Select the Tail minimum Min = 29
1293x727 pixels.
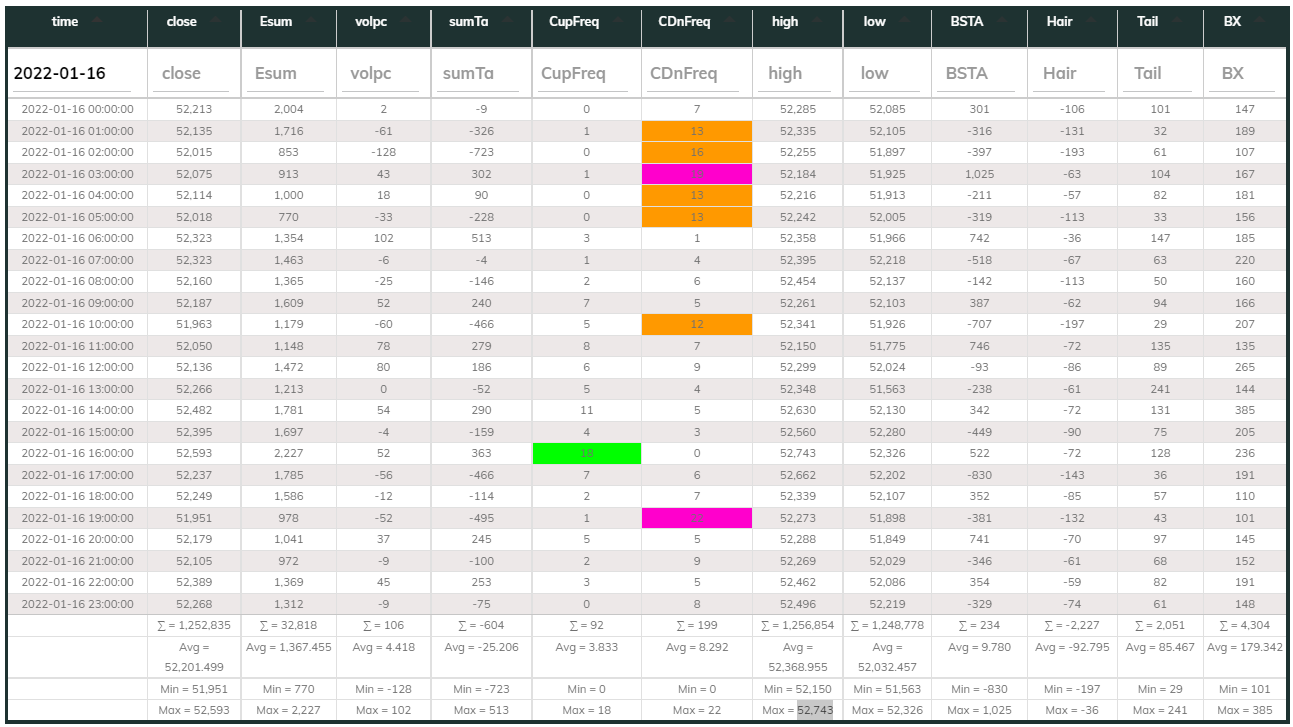[x=1161, y=689]
